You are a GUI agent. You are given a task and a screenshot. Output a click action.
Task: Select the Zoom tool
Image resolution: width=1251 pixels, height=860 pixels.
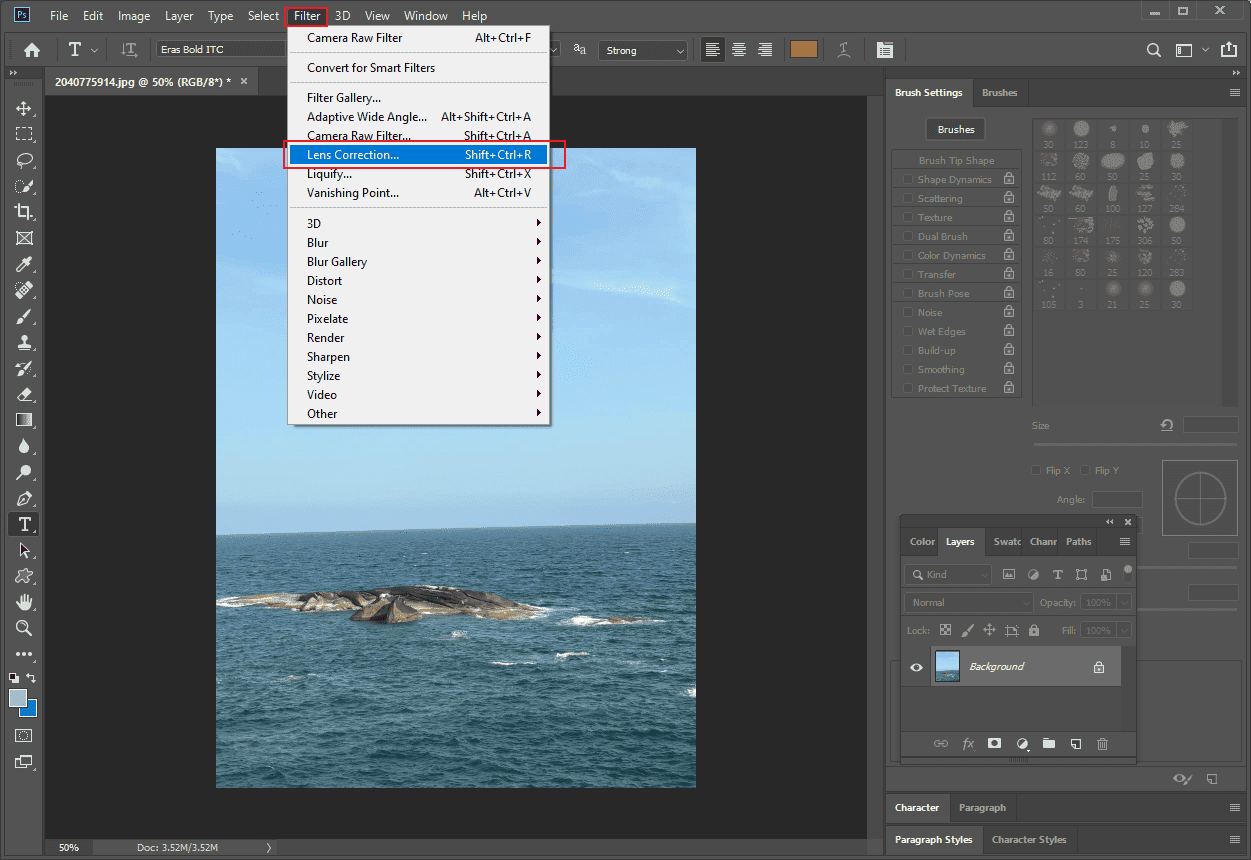(20, 628)
